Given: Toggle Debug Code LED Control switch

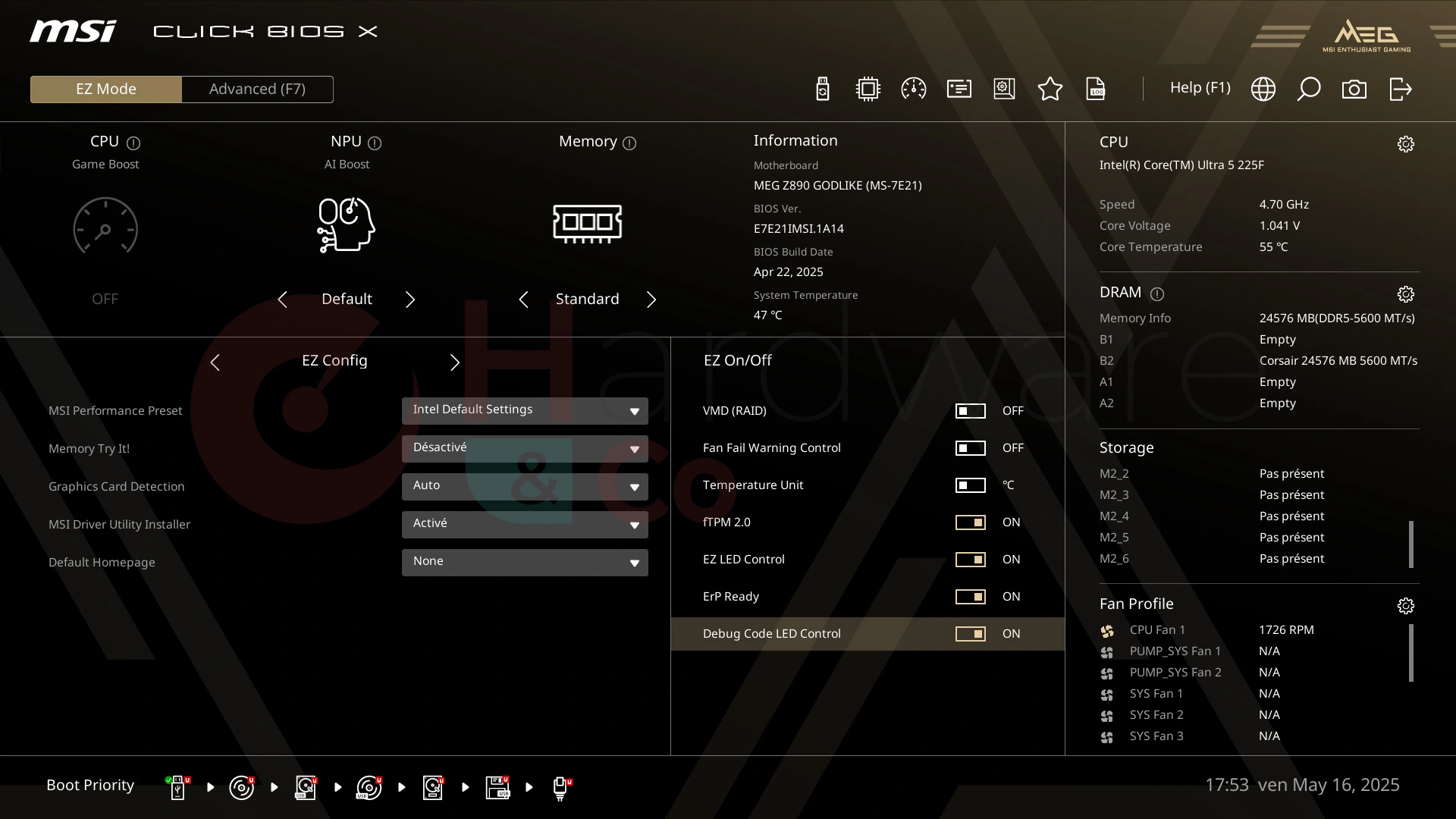Looking at the screenshot, I should 970,634.
